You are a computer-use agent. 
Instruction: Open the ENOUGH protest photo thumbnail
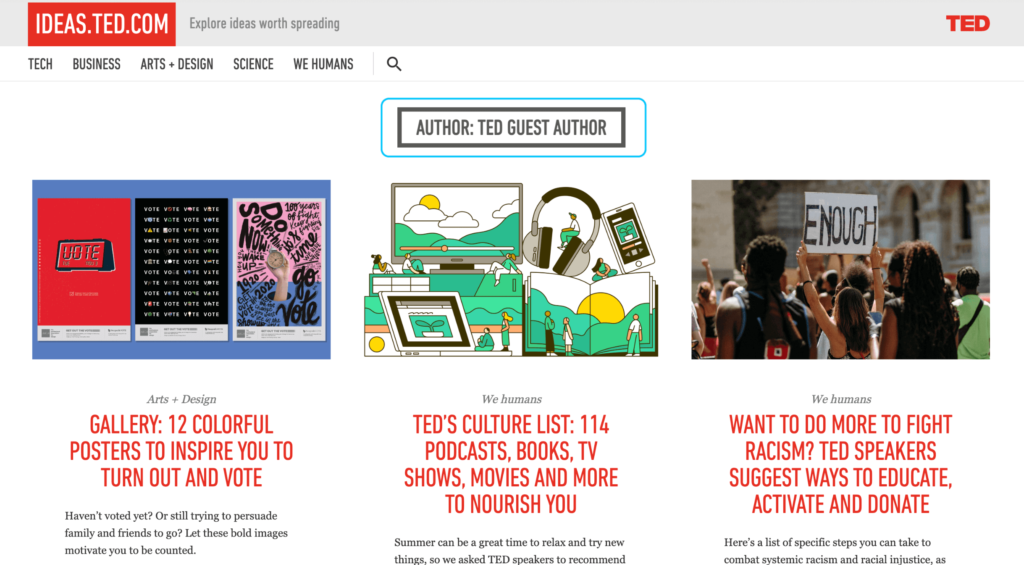(840, 269)
